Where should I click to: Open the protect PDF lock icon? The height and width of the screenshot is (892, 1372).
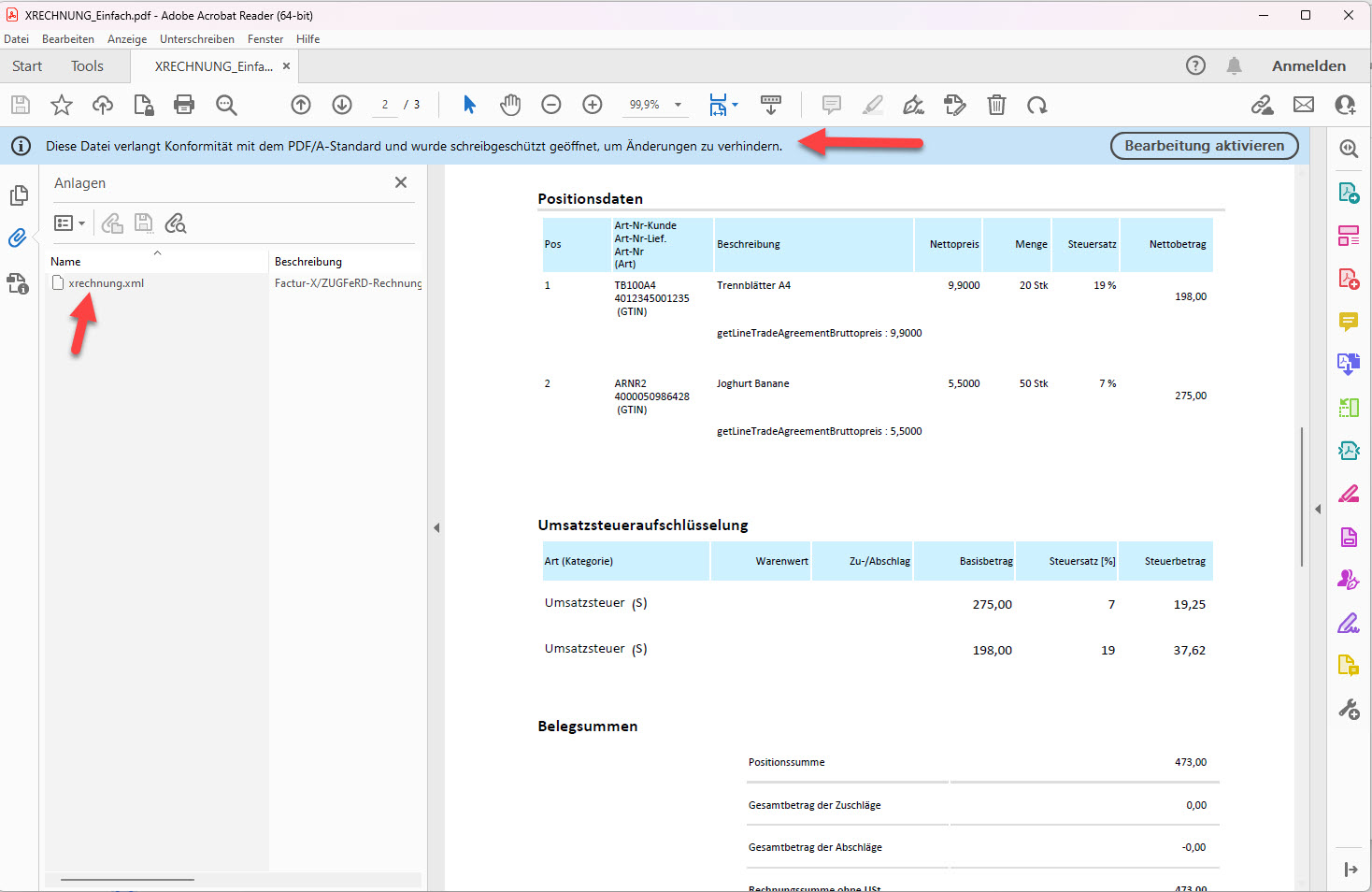(144, 105)
